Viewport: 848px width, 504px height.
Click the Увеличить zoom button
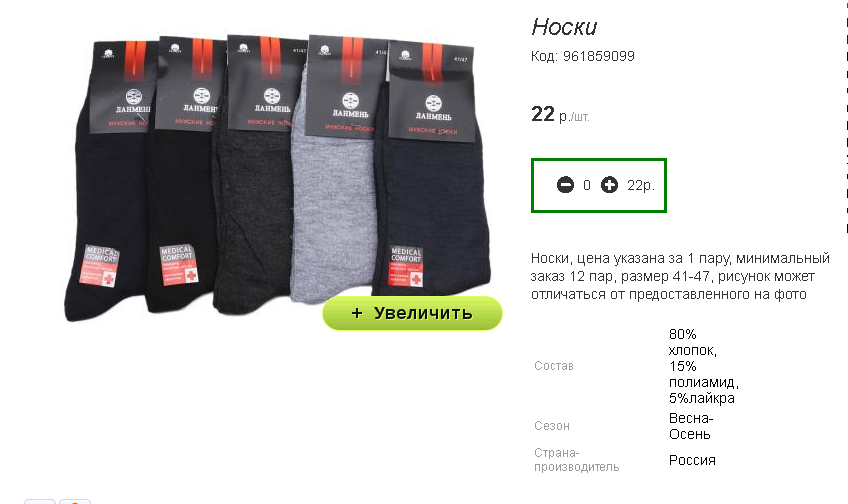(412, 313)
